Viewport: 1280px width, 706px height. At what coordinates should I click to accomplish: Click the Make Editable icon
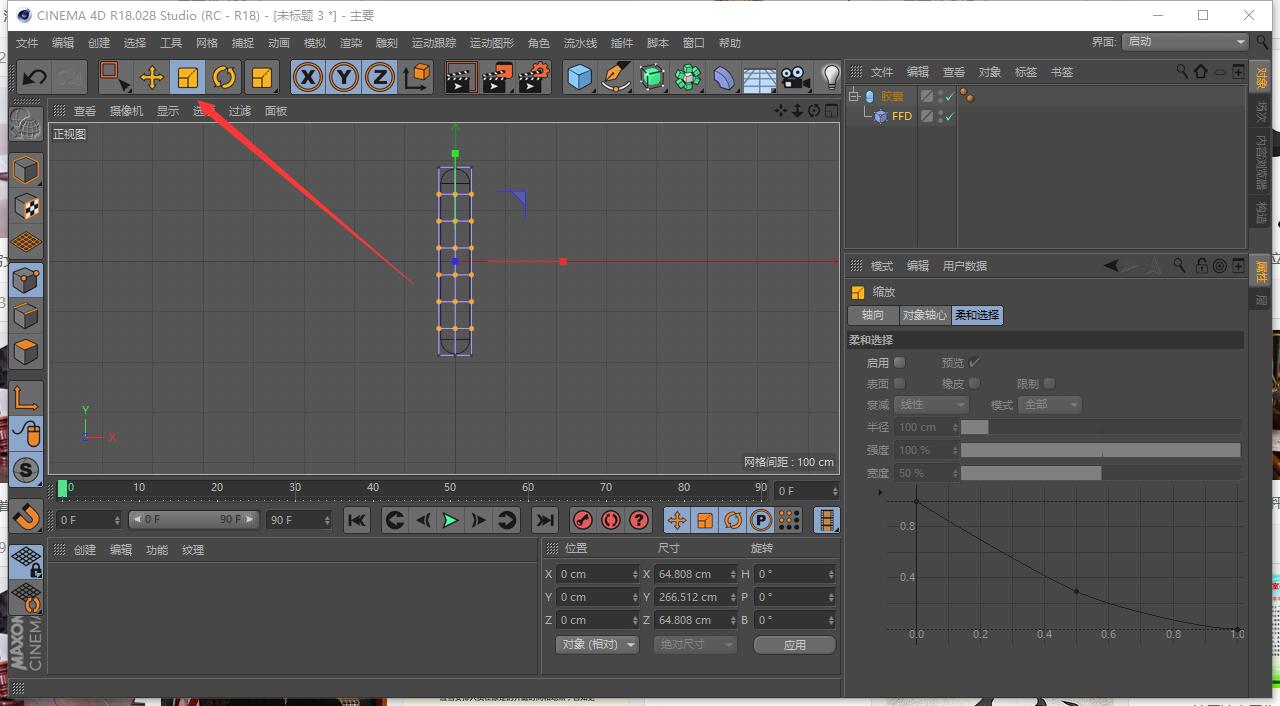[26, 124]
